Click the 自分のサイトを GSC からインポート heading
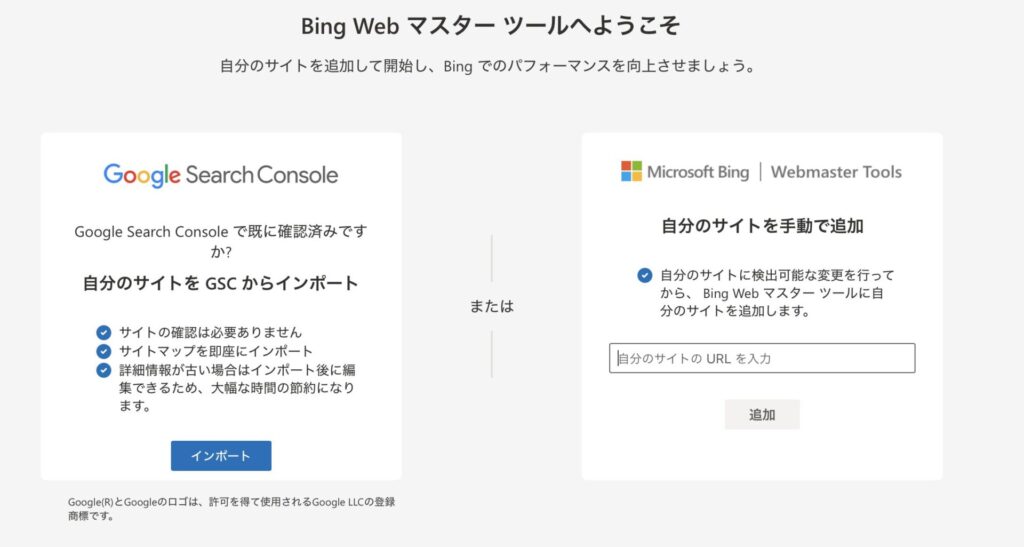 click(221, 283)
